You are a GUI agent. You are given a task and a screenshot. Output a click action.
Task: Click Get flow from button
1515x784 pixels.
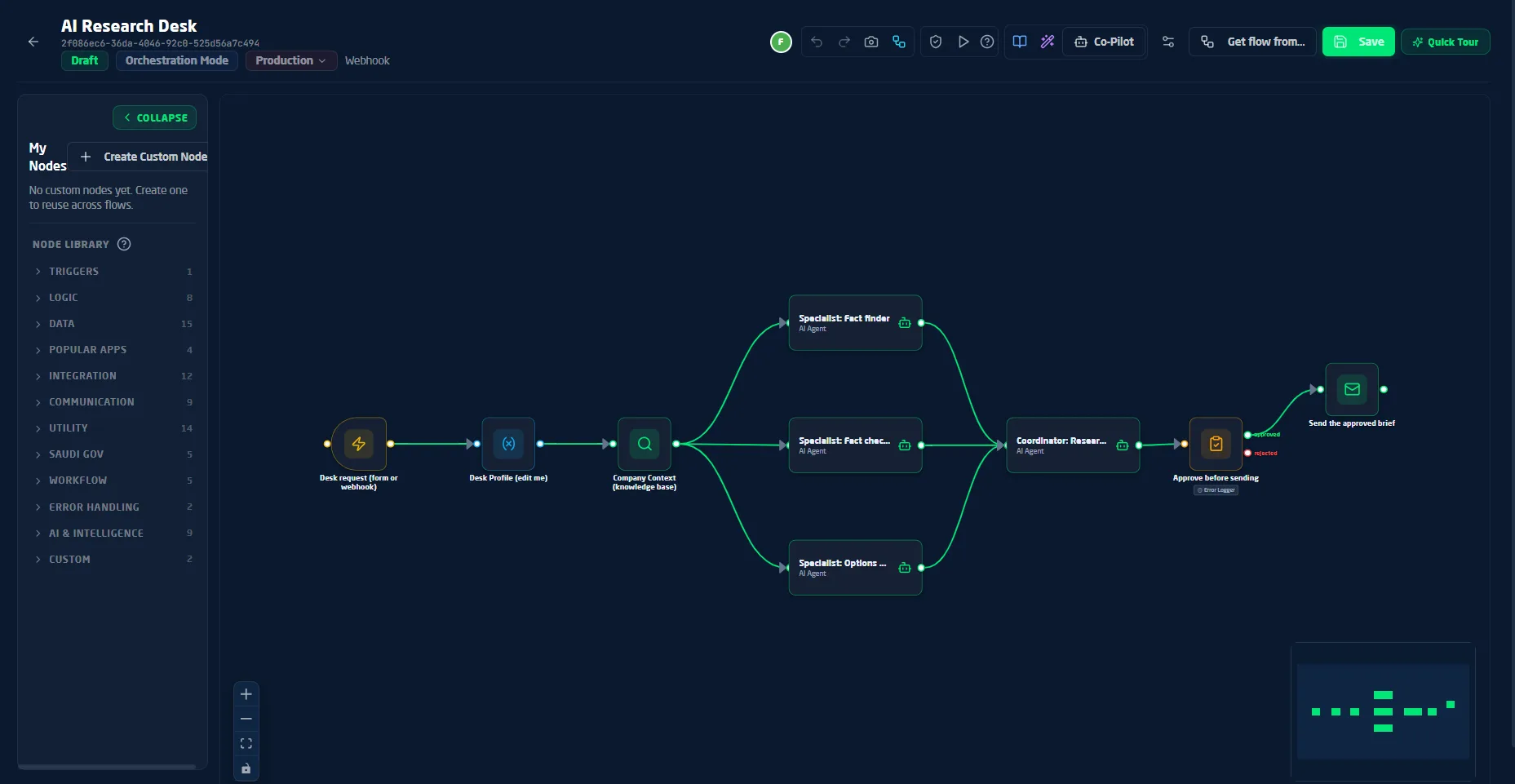coord(1252,42)
